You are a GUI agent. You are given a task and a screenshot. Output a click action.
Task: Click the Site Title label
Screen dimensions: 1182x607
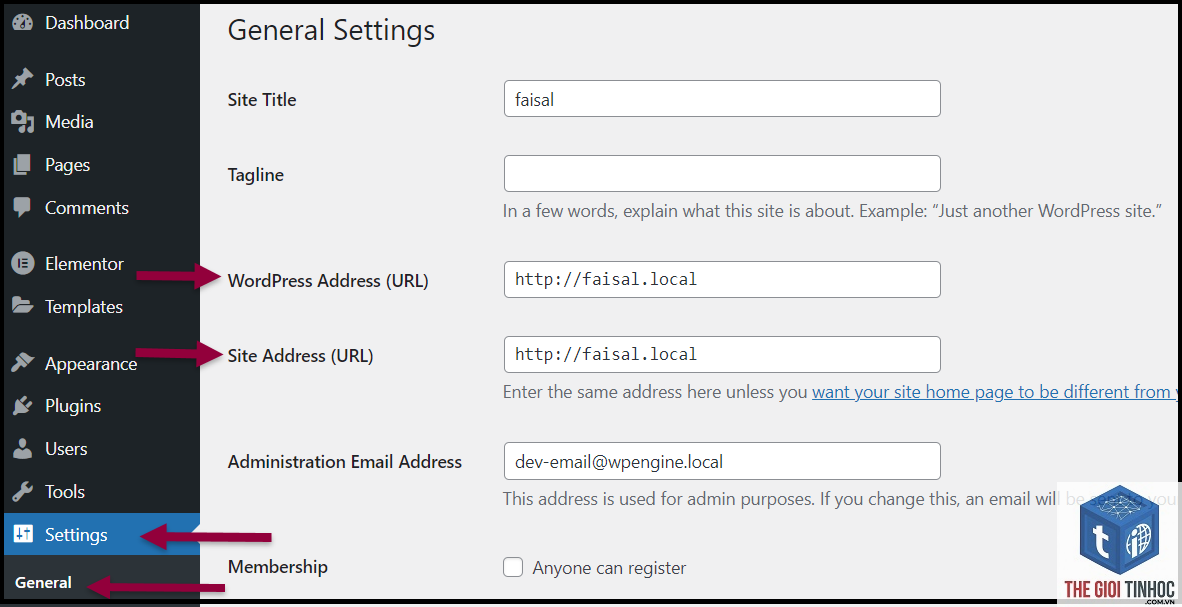point(262,100)
